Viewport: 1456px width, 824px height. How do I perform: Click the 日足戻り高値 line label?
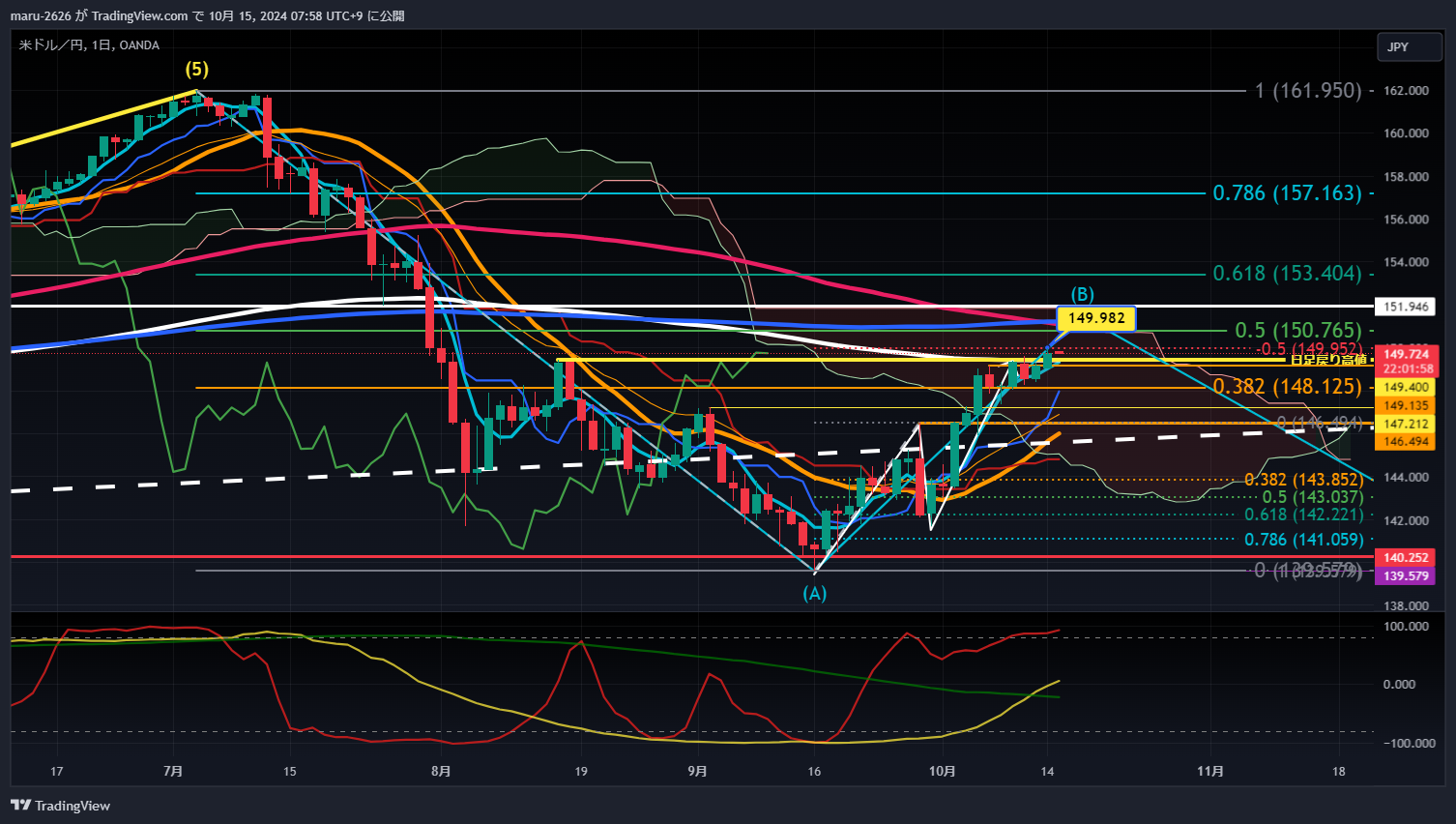click(1328, 360)
